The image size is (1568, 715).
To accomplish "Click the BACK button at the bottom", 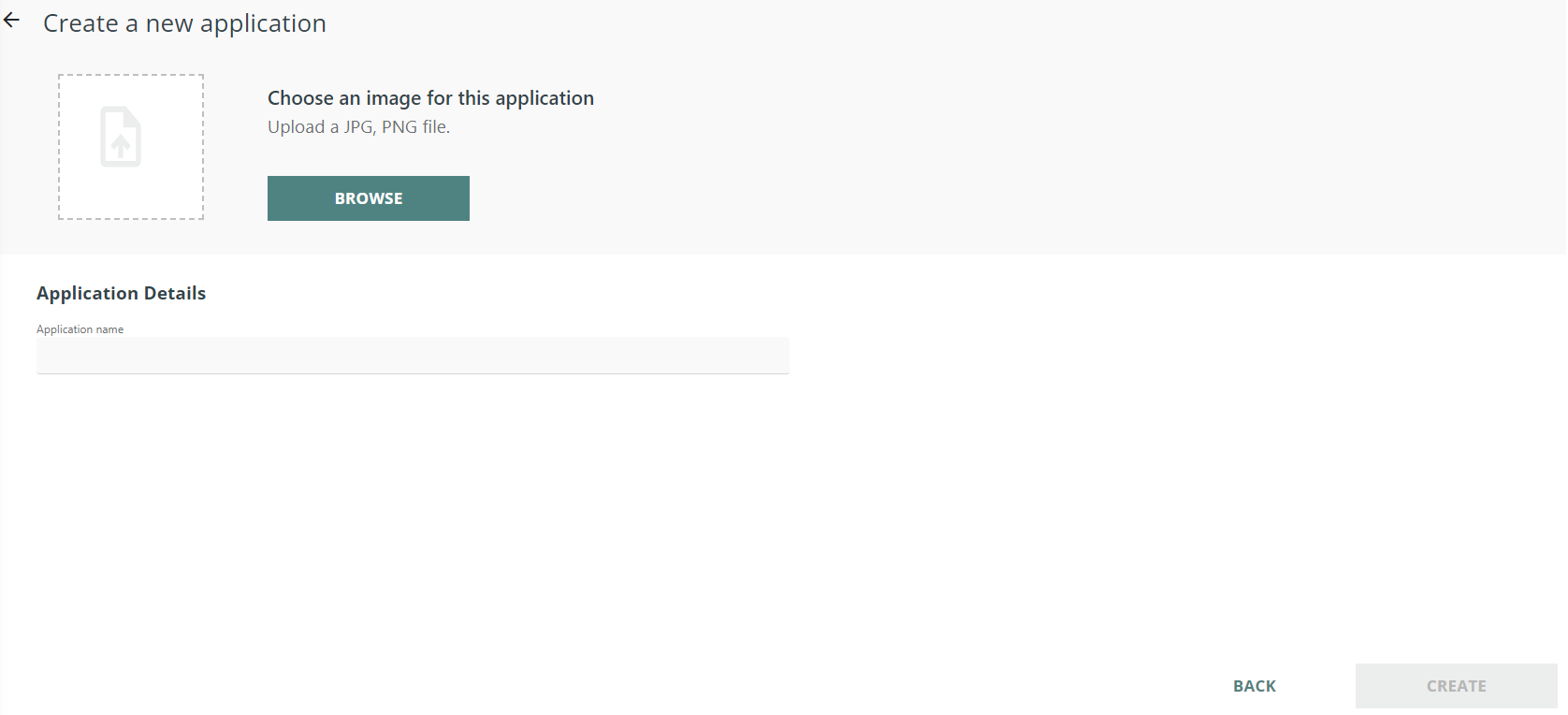I will 1254,686.
